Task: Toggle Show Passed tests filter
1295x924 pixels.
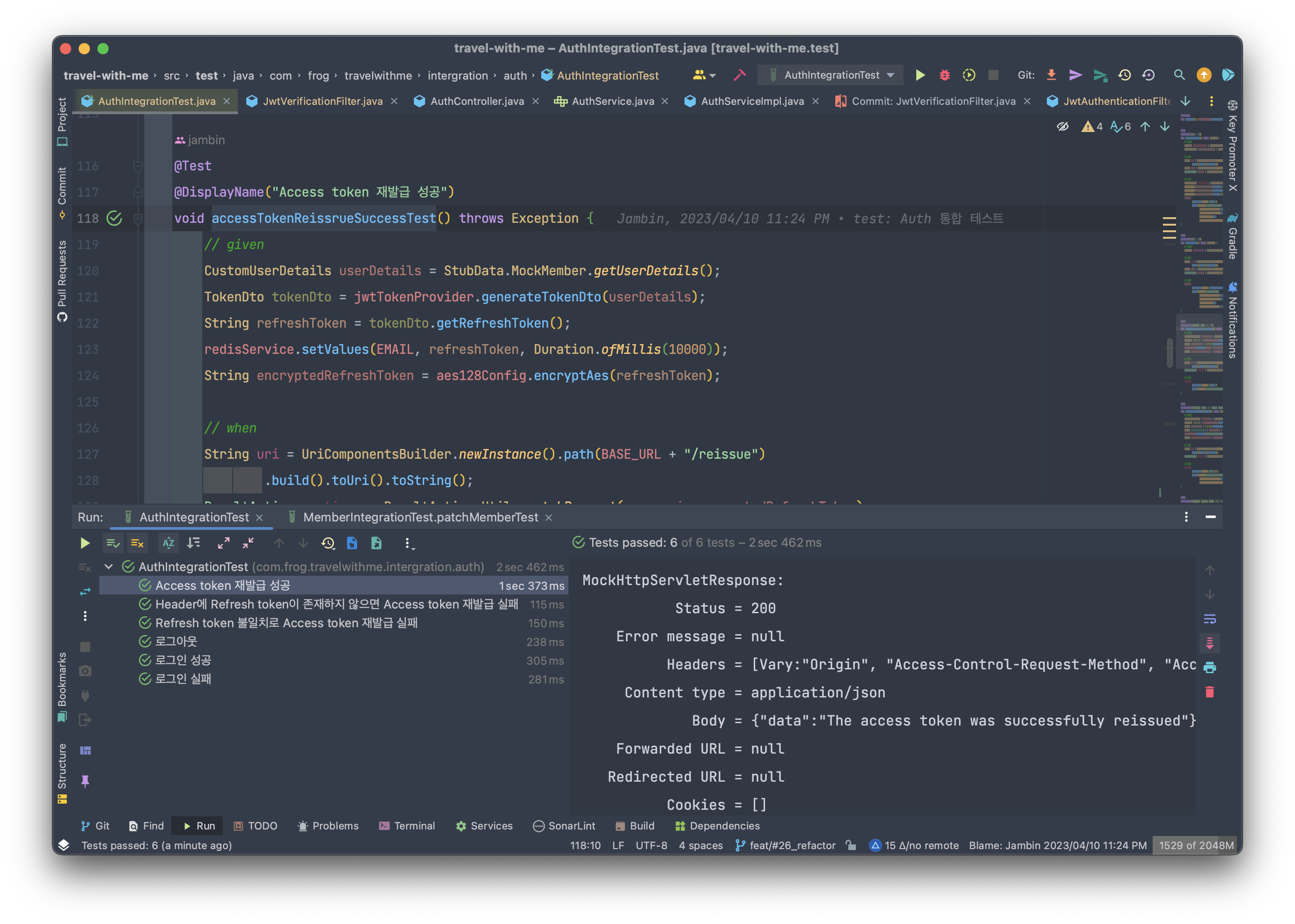Action: click(x=113, y=543)
